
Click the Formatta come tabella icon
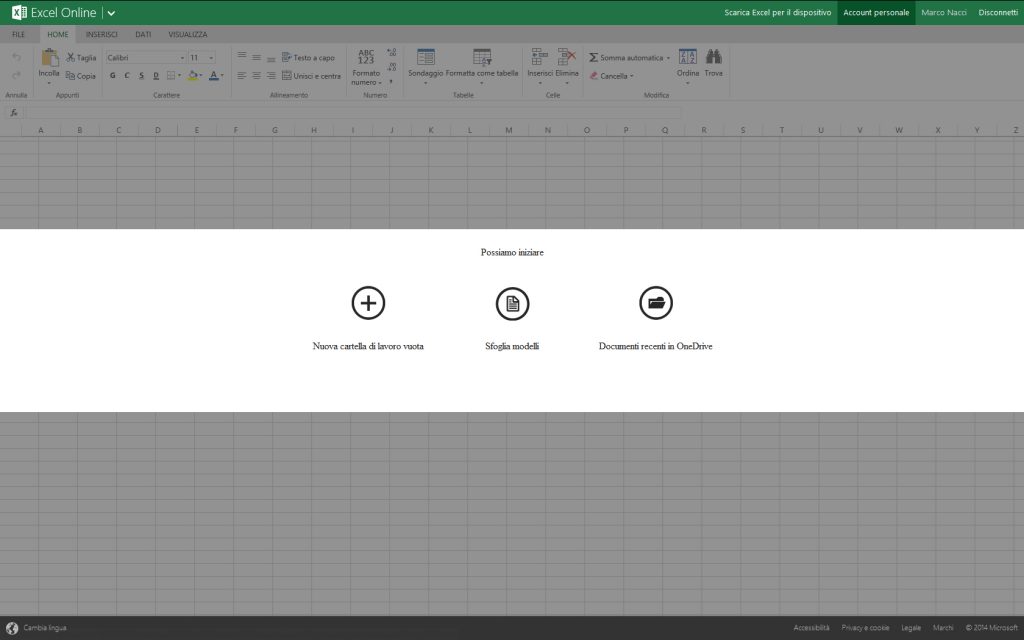[x=481, y=58]
